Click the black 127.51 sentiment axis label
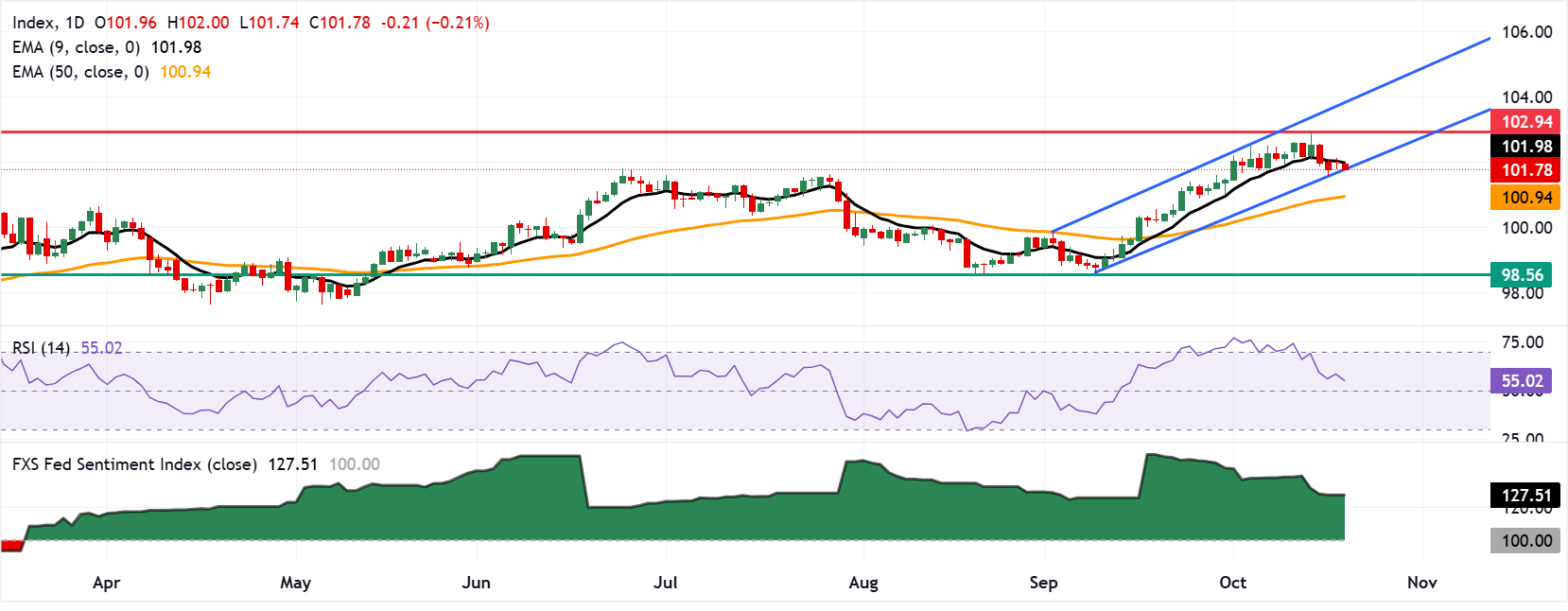The height and width of the screenshot is (611, 1568). point(1525,496)
